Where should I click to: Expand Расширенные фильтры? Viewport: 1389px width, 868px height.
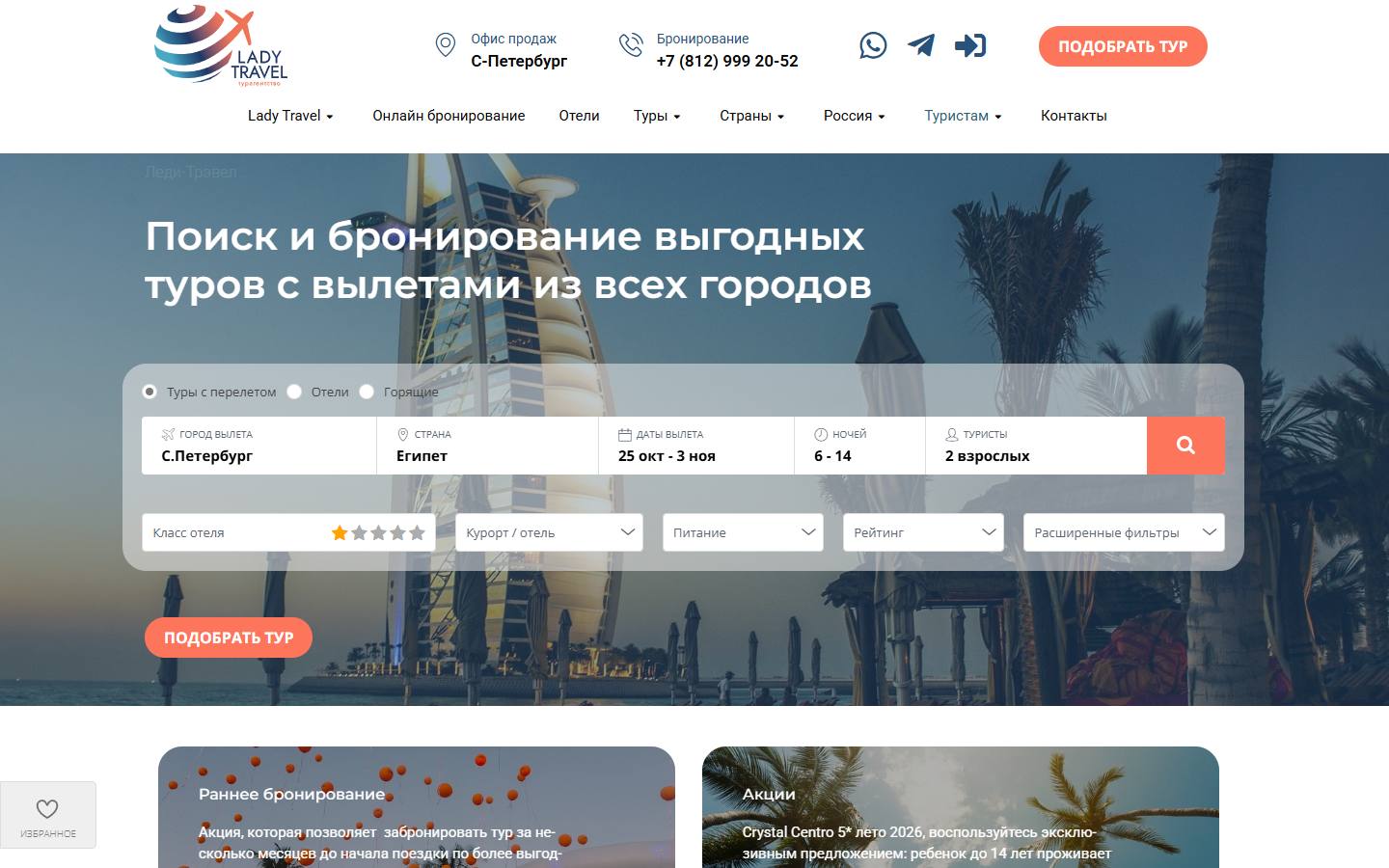click(x=1124, y=532)
